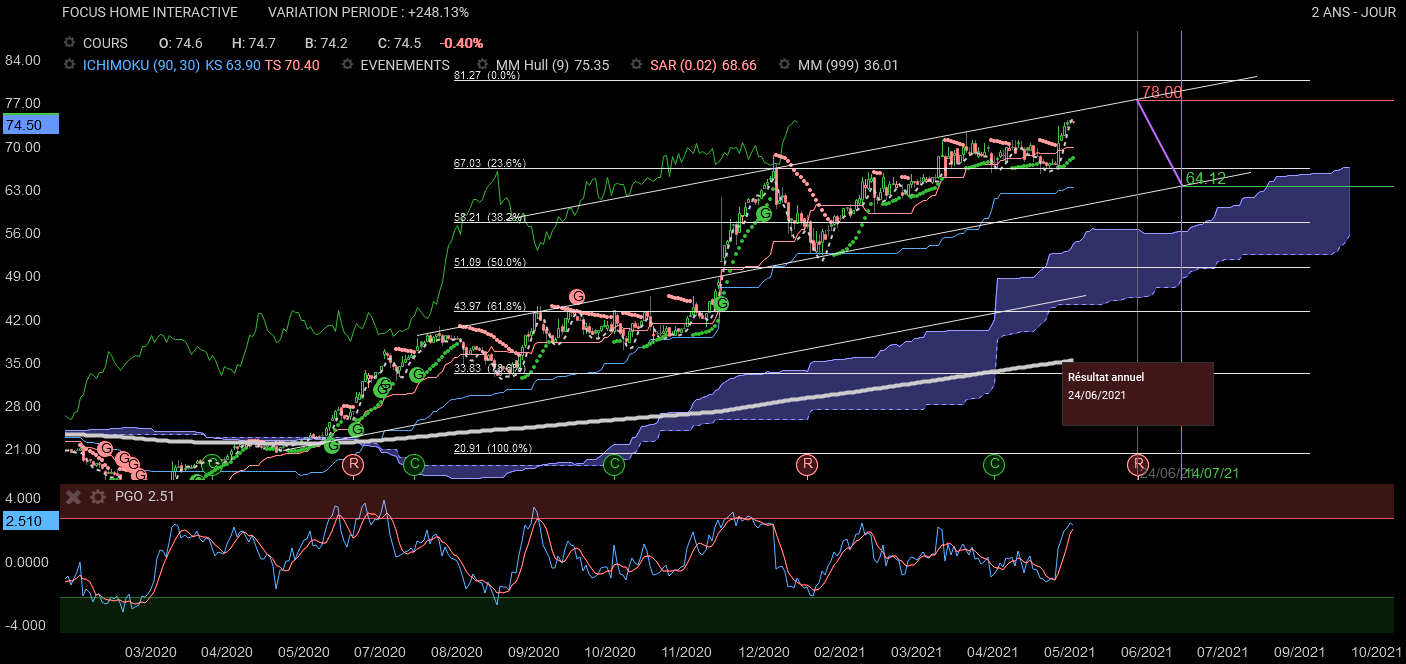This screenshot has width=1406, height=664.
Task: Click the FOCUS HOME INTERACTIVE title
Action: pos(150,12)
